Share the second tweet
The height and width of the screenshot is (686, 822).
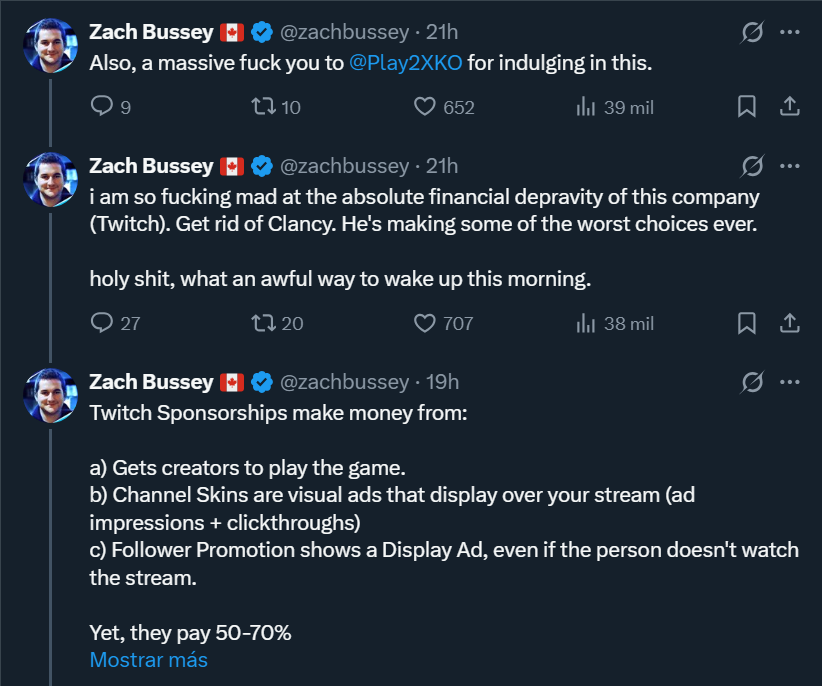point(789,323)
